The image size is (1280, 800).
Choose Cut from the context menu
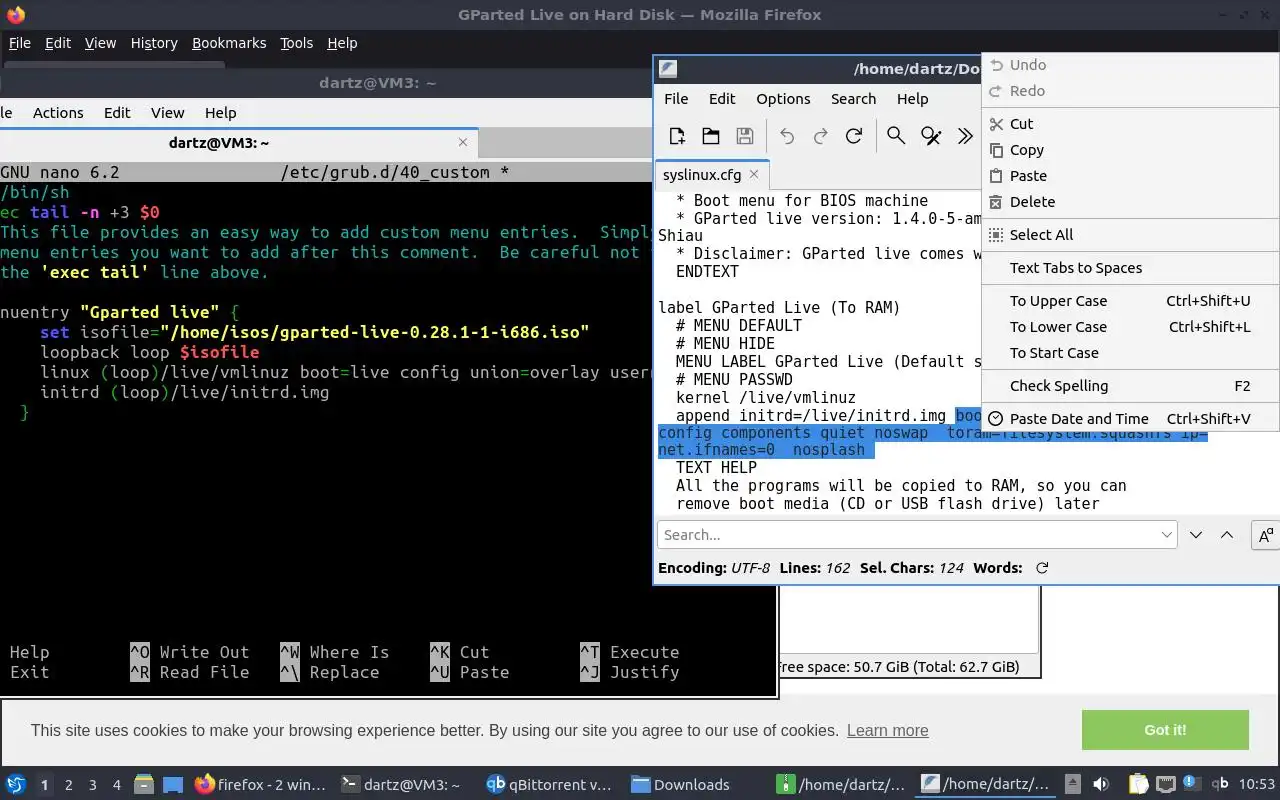coord(1130,124)
